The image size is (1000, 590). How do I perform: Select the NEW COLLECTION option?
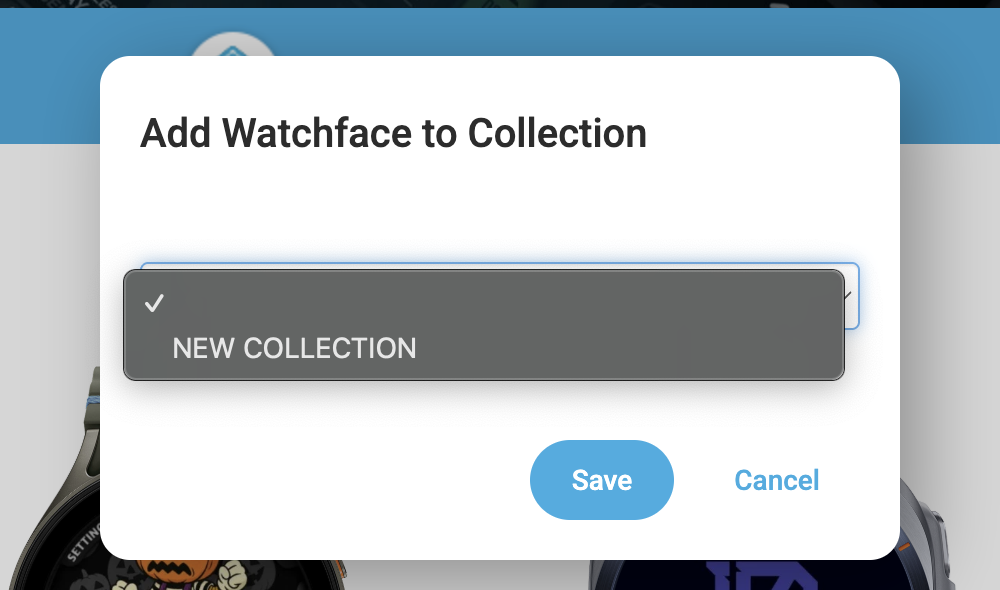coord(294,348)
